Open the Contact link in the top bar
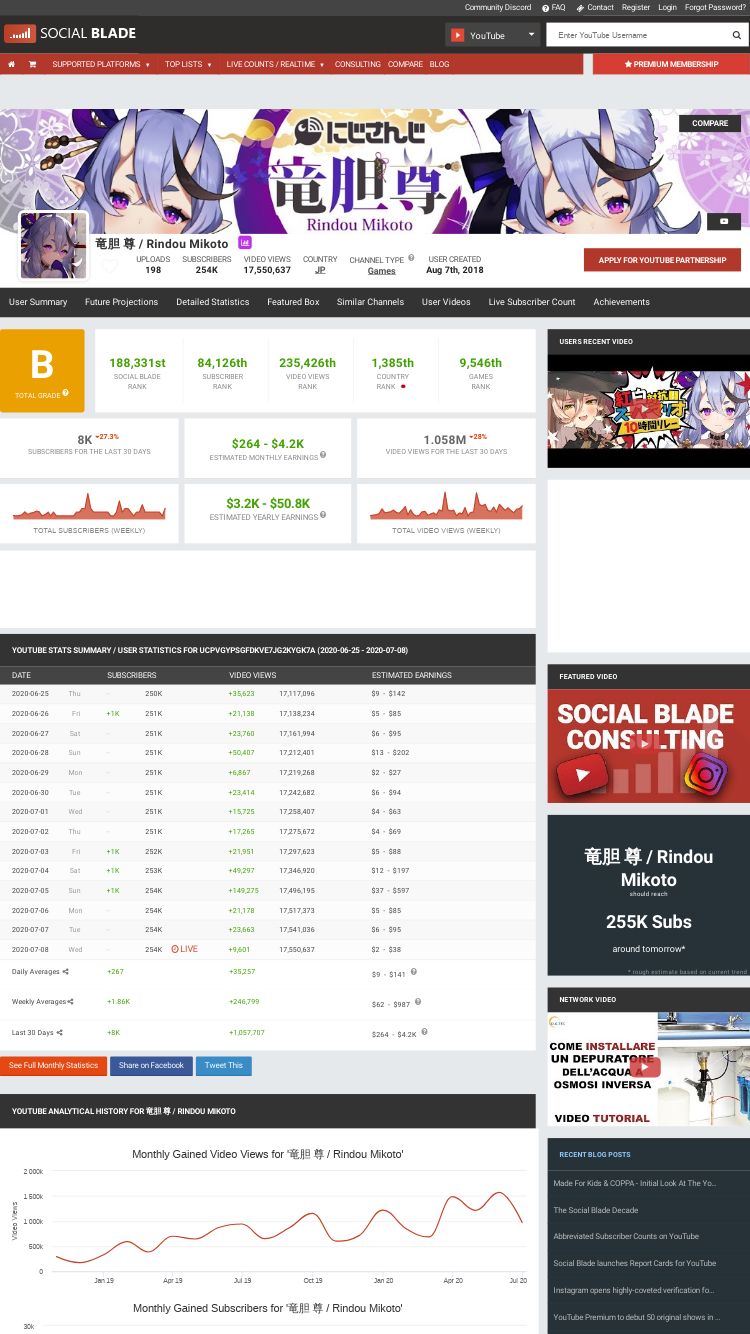The width and height of the screenshot is (750, 1334). tap(596, 7)
